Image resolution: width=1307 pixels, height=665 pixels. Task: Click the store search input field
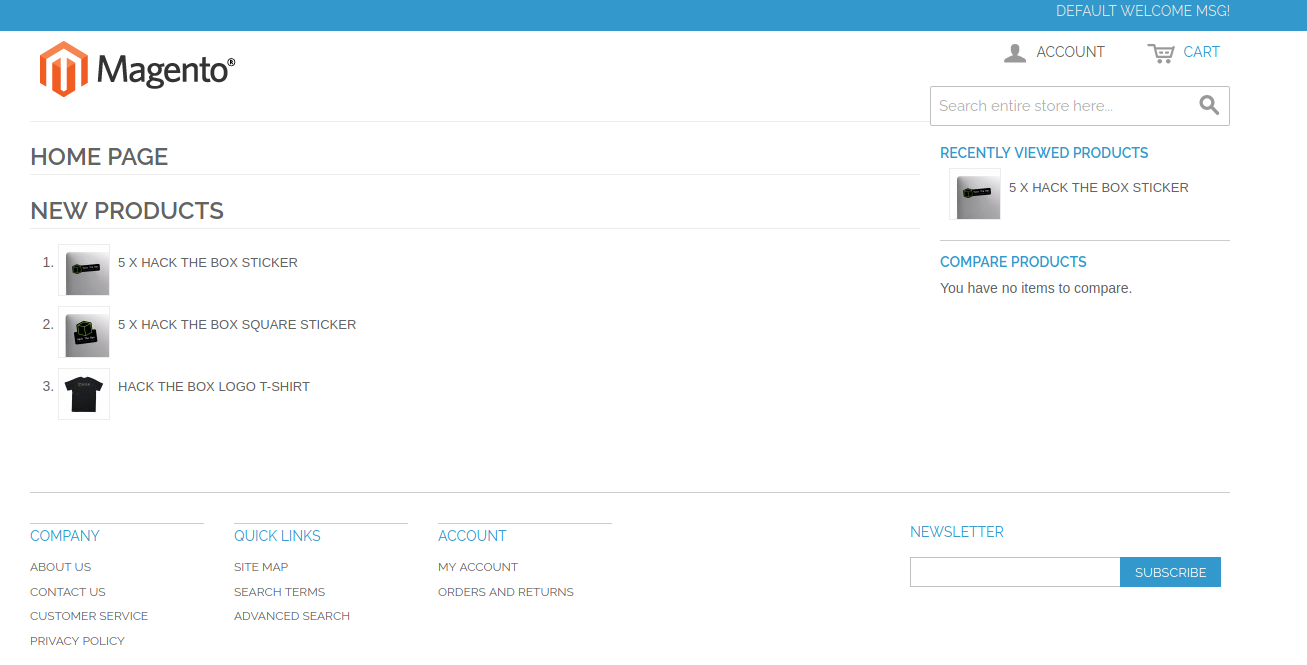1060,105
